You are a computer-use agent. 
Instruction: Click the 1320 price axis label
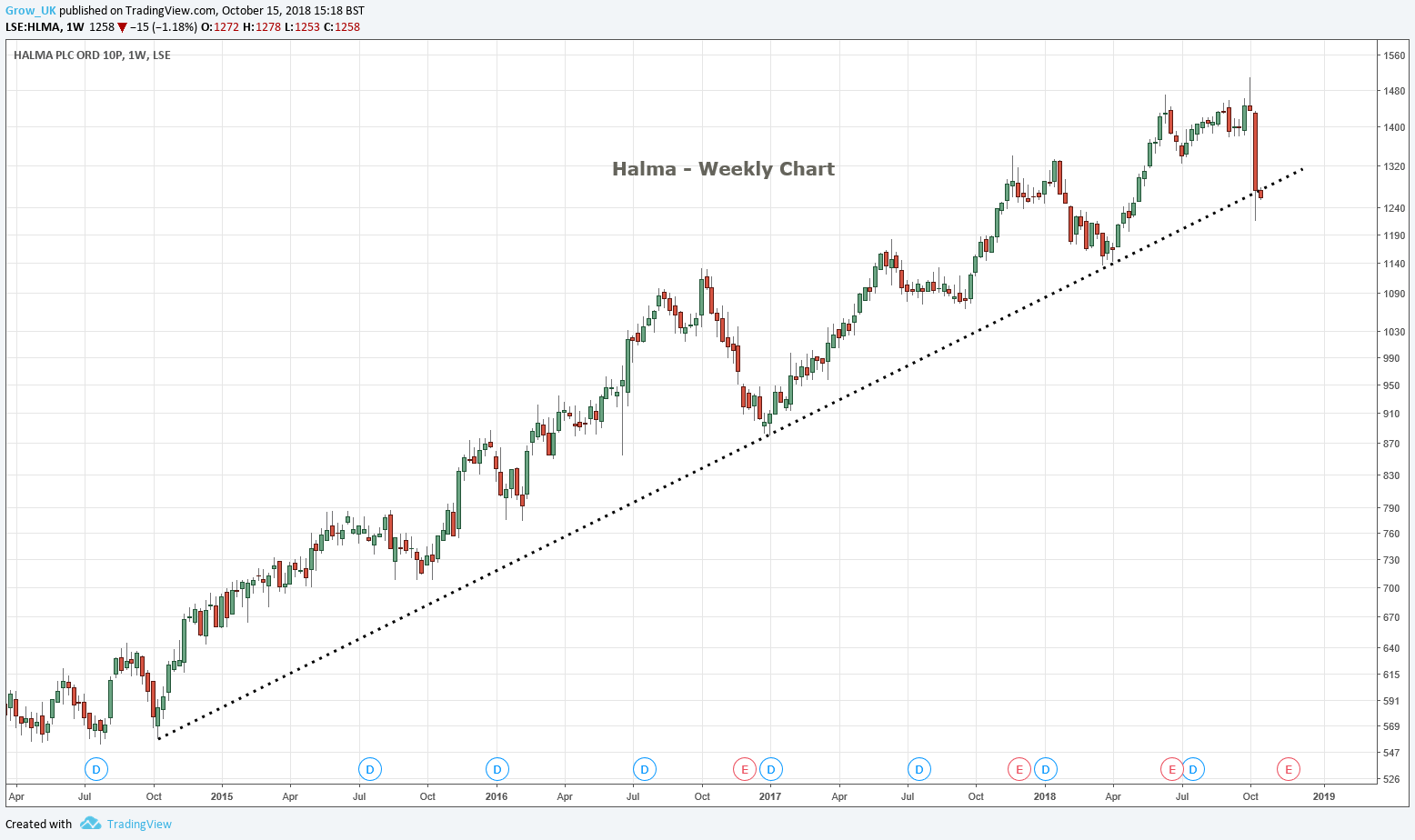coord(1394,166)
